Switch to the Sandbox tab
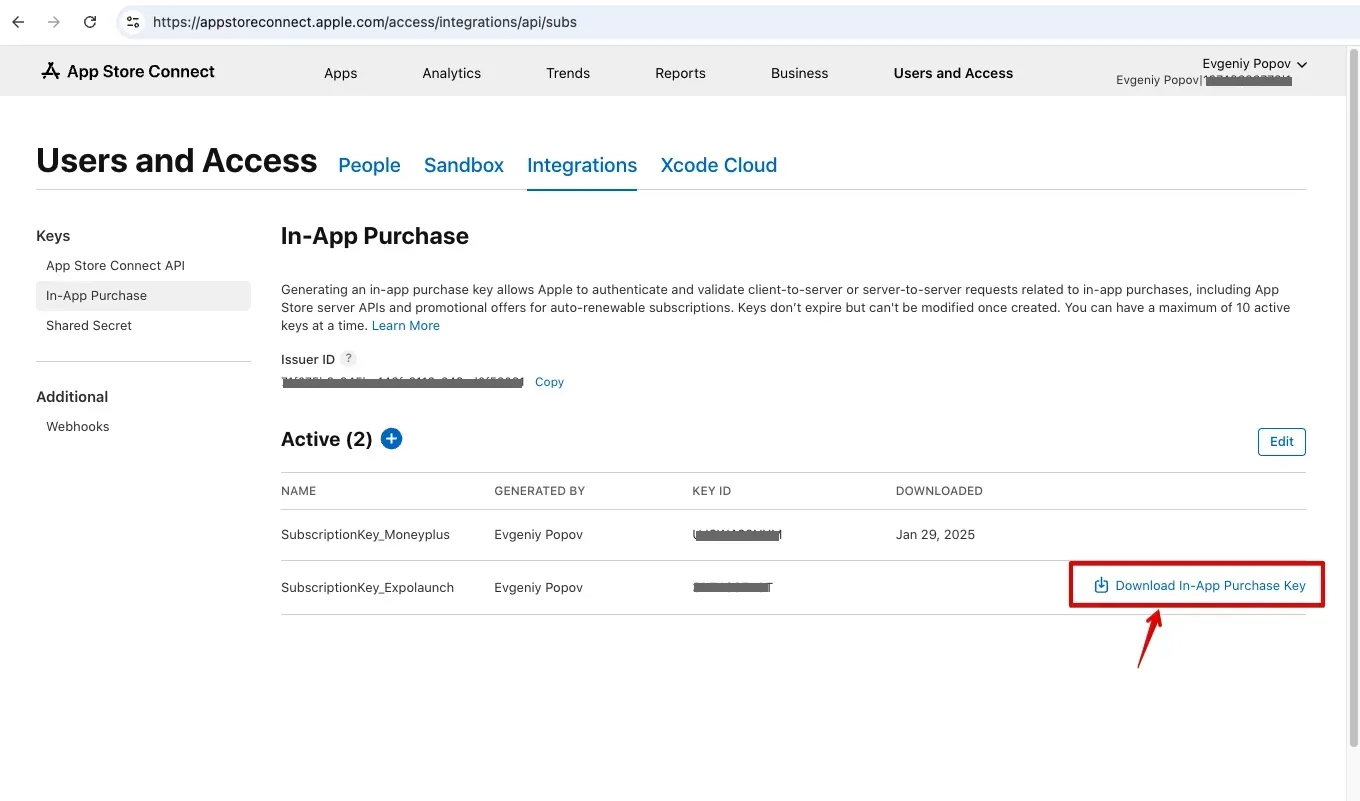This screenshot has width=1360, height=801. (464, 165)
